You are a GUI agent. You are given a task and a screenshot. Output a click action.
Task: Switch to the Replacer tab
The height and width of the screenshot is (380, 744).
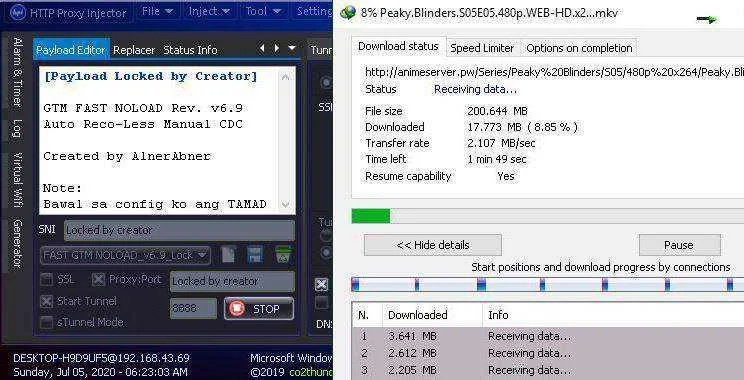pos(134,50)
